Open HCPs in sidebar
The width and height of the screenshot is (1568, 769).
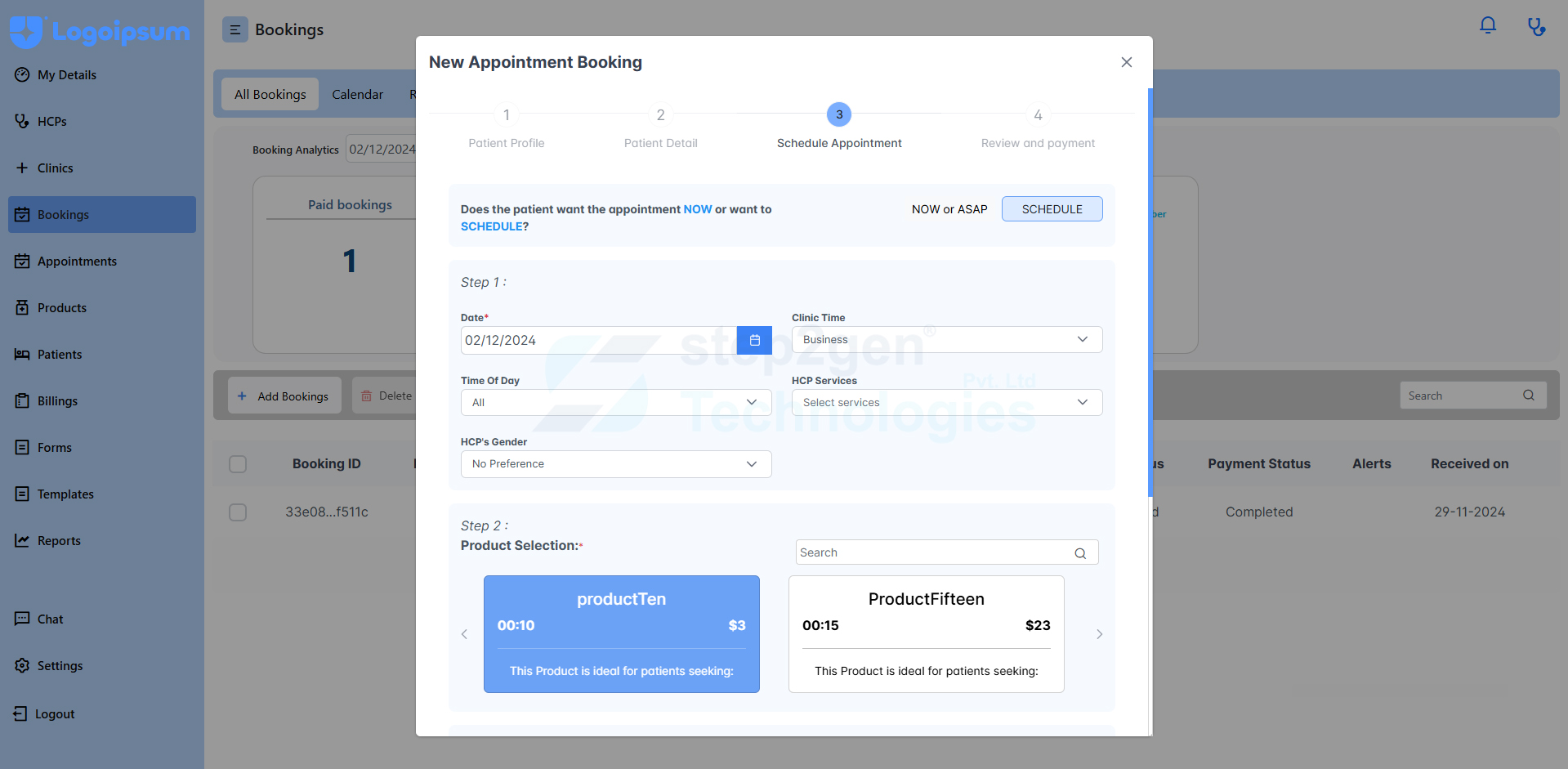(x=102, y=121)
